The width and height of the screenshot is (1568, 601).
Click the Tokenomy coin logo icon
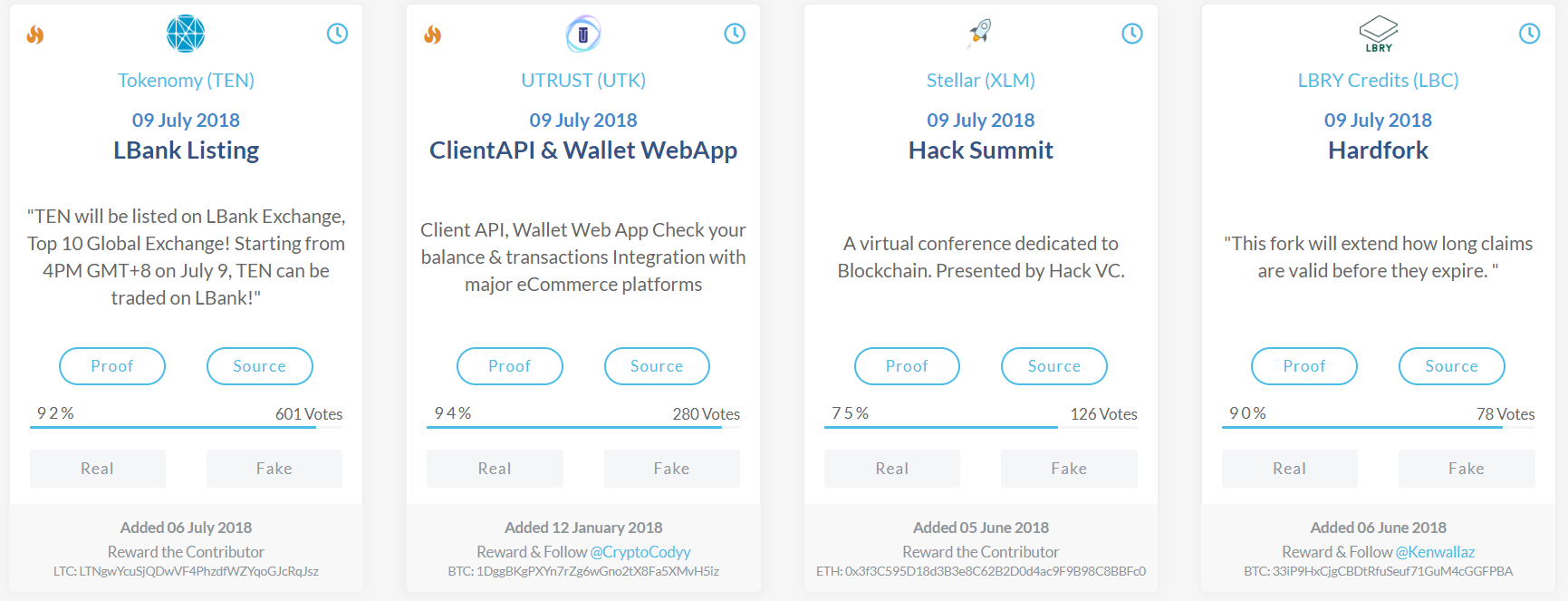click(x=186, y=34)
